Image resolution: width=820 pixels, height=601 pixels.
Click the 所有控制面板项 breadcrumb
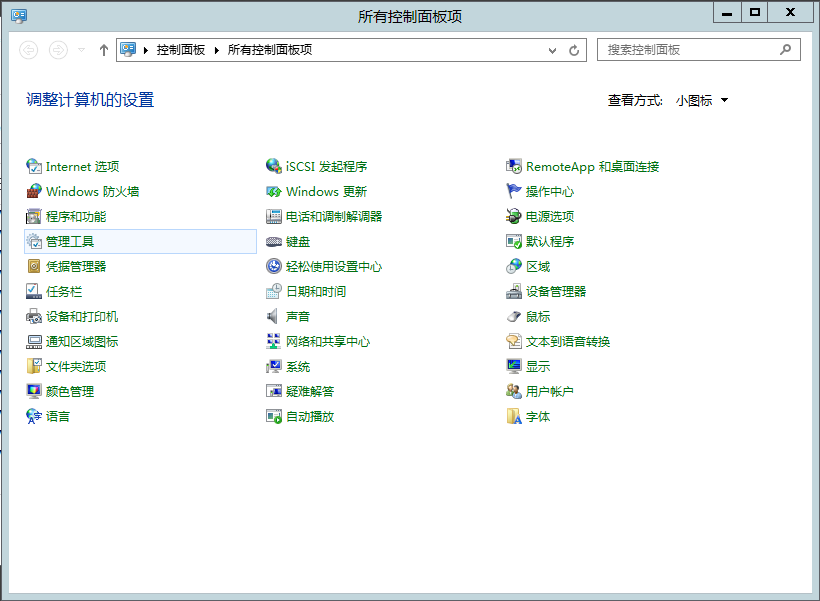270,50
